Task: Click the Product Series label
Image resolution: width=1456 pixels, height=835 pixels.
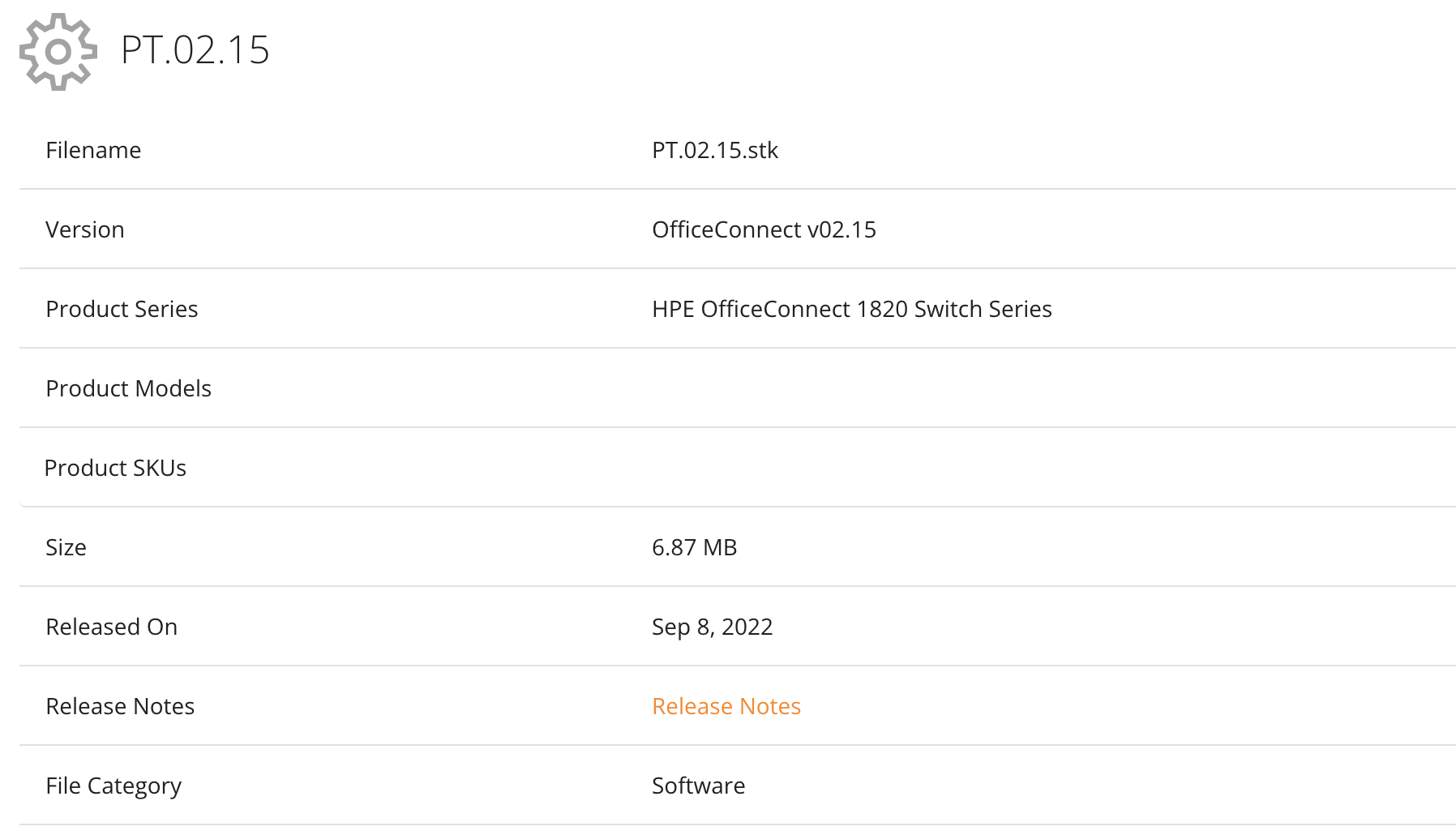Action: click(x=122, y=309)
